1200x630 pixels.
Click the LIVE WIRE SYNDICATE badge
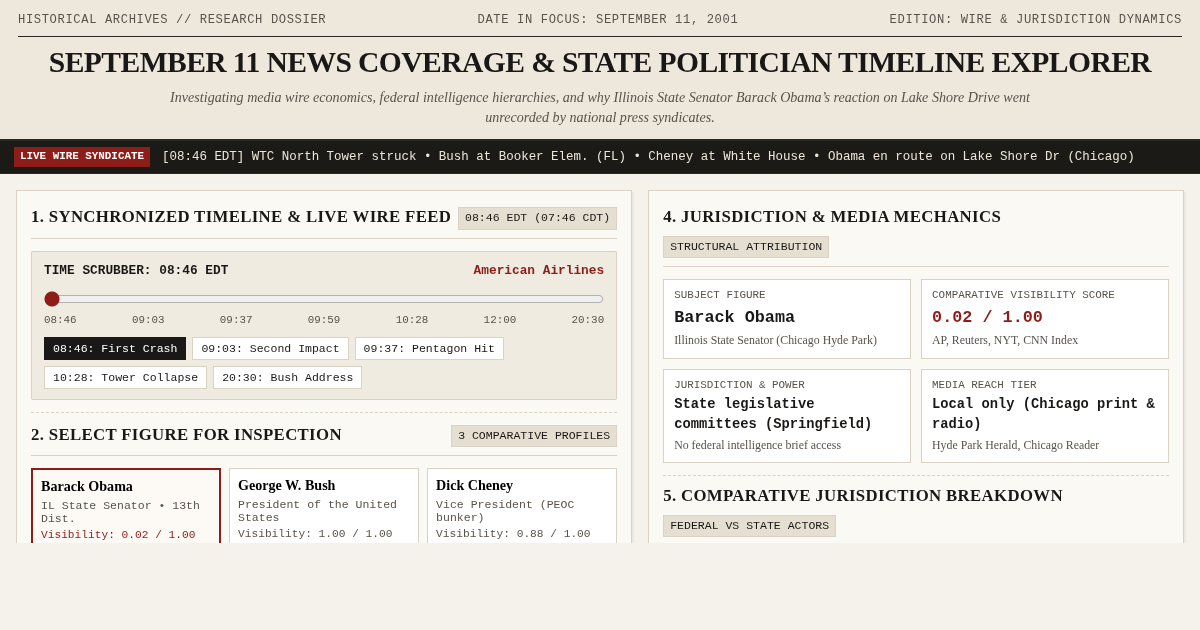click(x=82, y=157)
